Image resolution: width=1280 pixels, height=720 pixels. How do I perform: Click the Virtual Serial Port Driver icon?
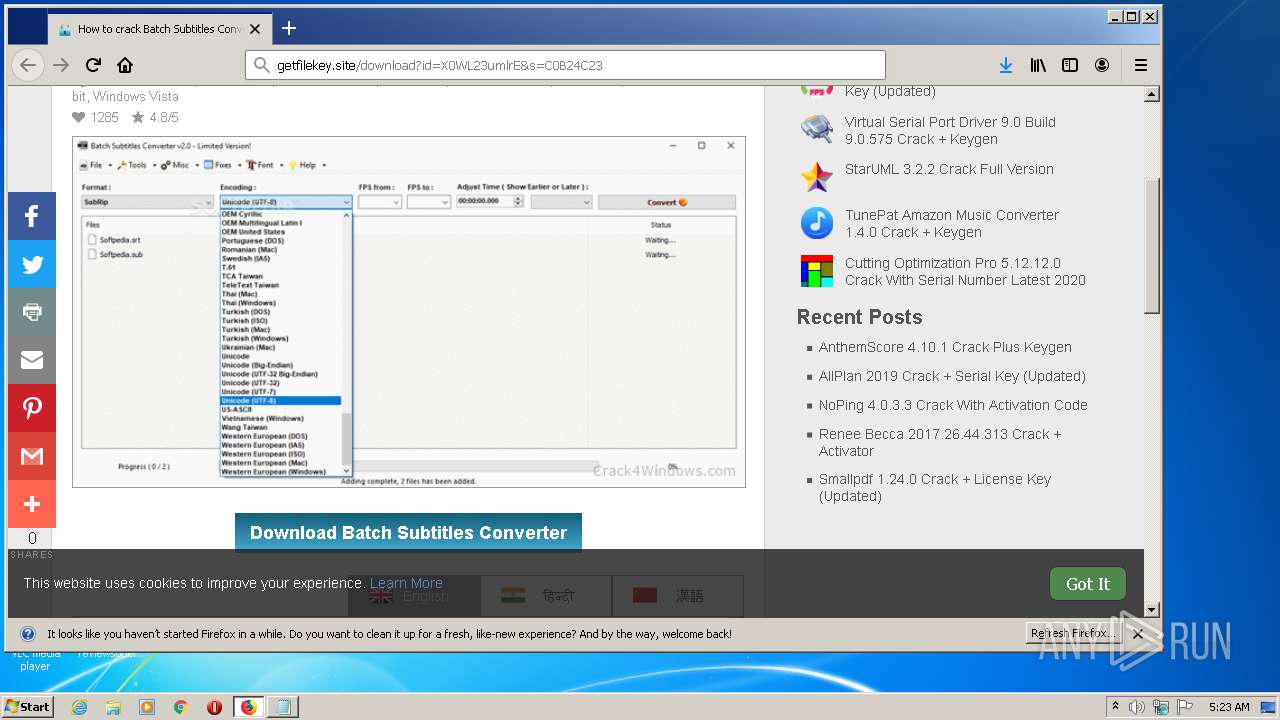coord(817,130)
